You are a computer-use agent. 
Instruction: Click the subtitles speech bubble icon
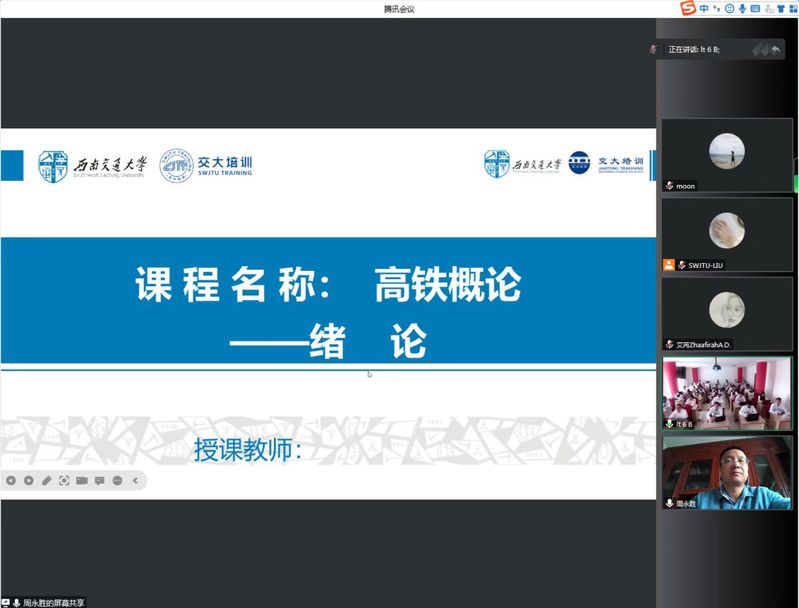(100, 481)
